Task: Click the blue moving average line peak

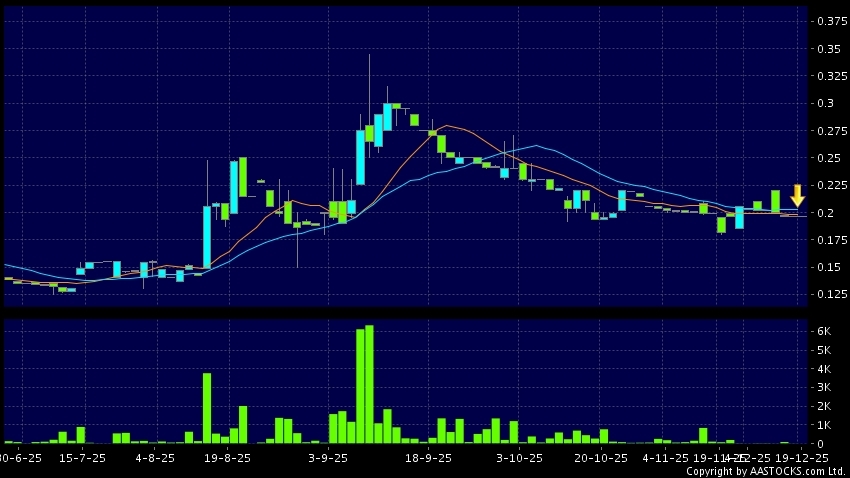Action: pyautogui.click(x=536, y=146)
